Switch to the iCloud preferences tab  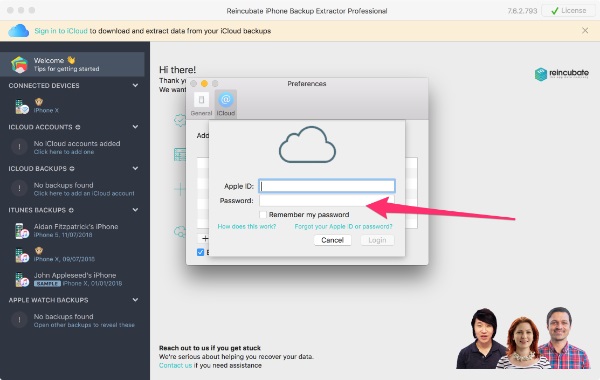coord(226,104)
